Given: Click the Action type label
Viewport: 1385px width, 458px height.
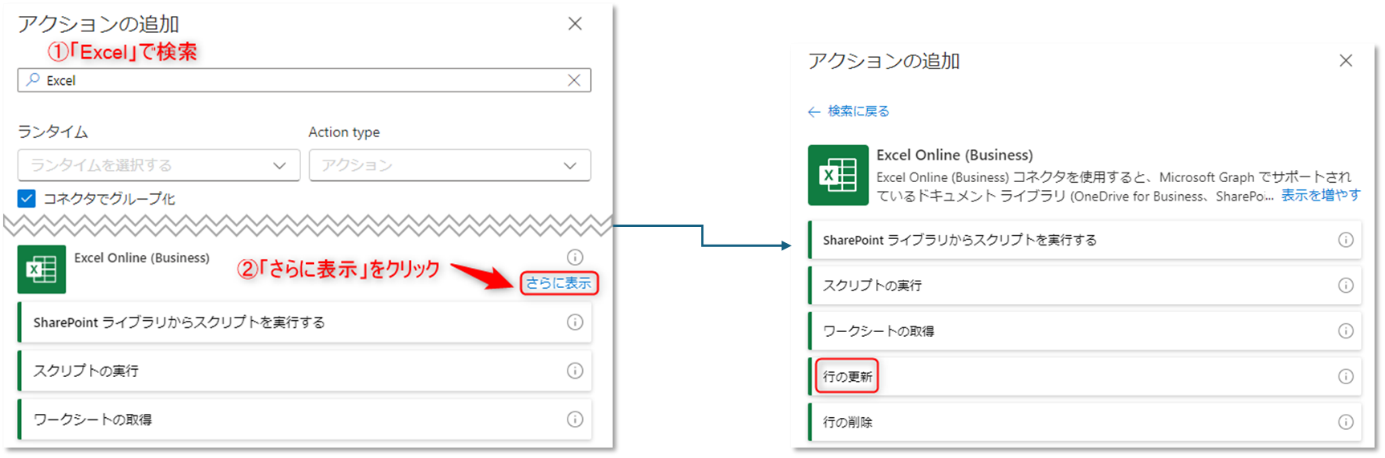Looking at the screenshot, I should click(x=344, y=132).
